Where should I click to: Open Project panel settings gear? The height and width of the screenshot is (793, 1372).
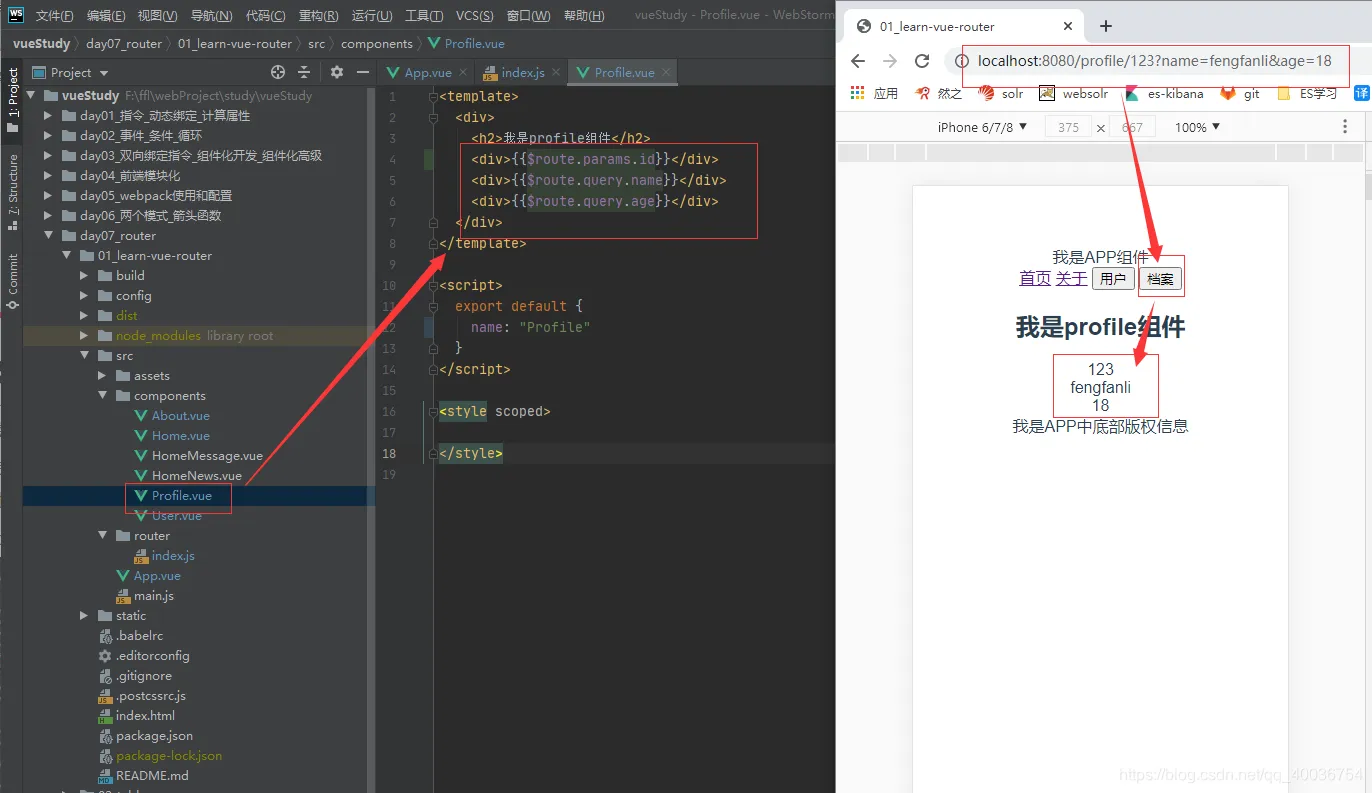tap(337, 72)
